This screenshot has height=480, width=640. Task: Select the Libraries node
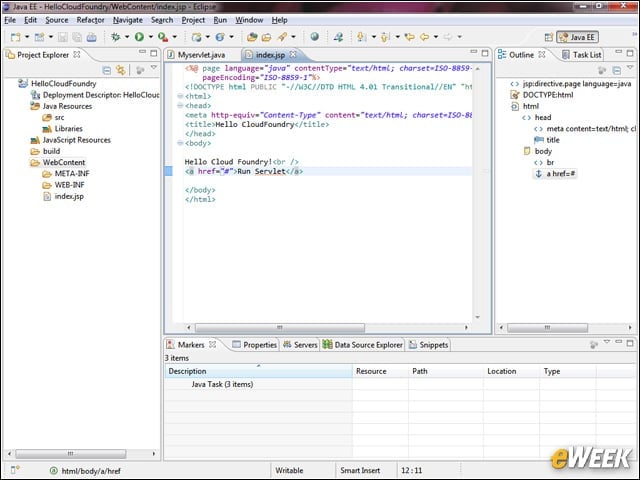point(62,129)
